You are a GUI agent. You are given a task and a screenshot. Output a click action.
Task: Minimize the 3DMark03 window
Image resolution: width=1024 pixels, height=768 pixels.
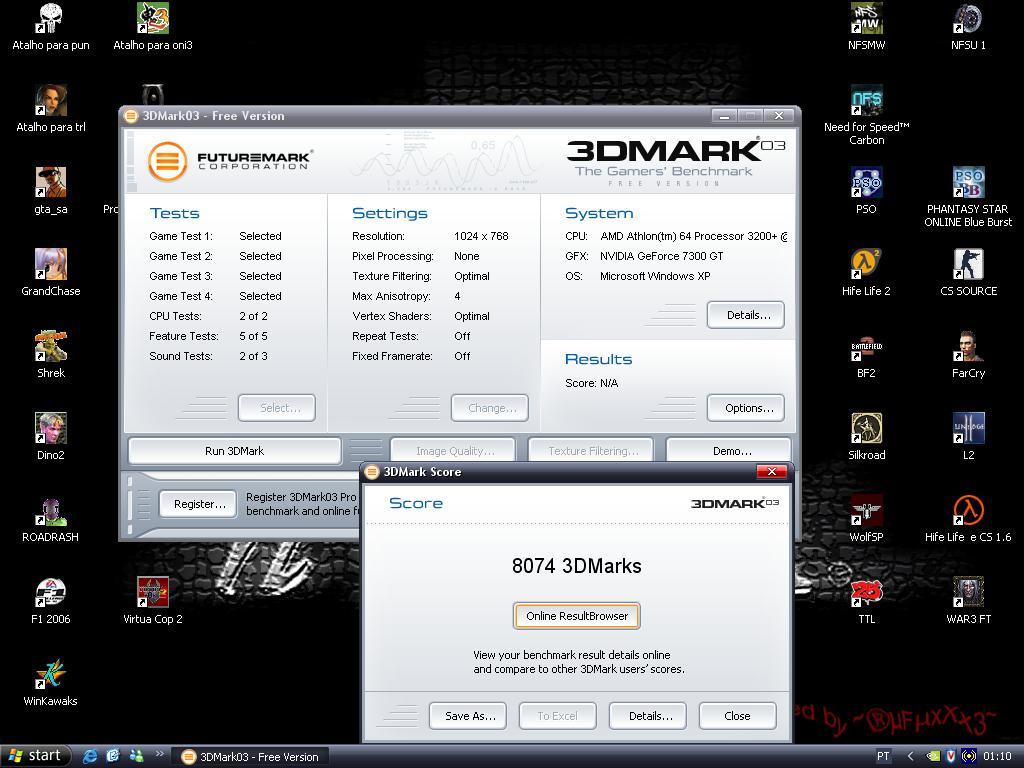724,116
